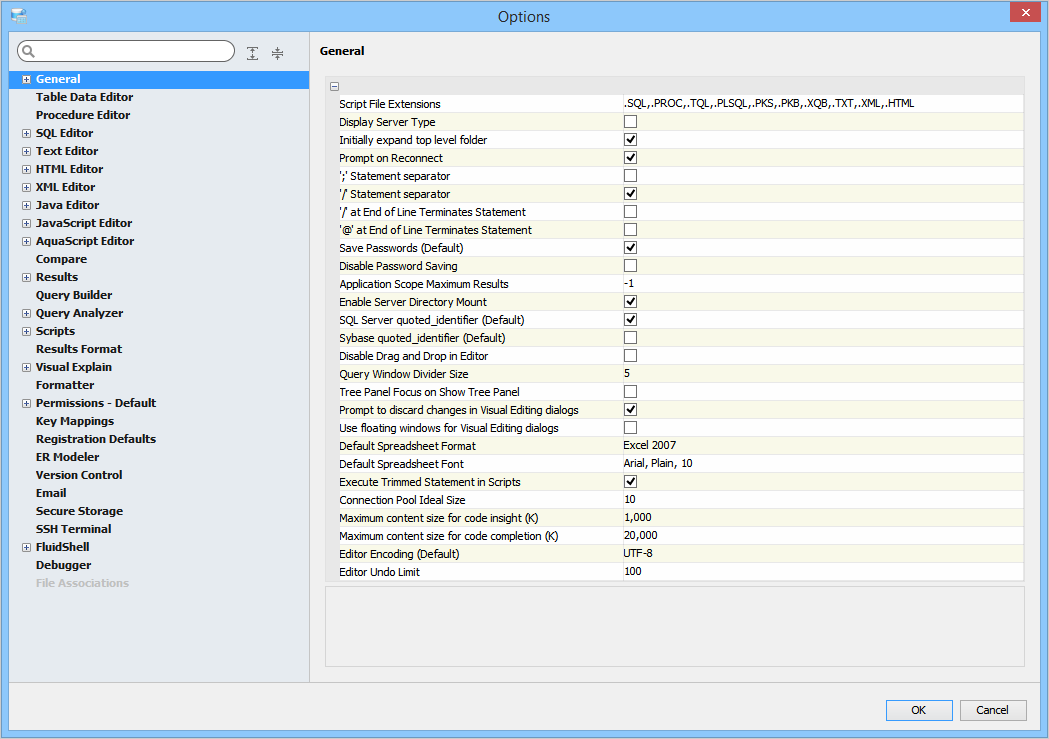The width and height of the screenshot is (1049, 739).
Task: Open the Key Mappings options page
Action: 75,421
